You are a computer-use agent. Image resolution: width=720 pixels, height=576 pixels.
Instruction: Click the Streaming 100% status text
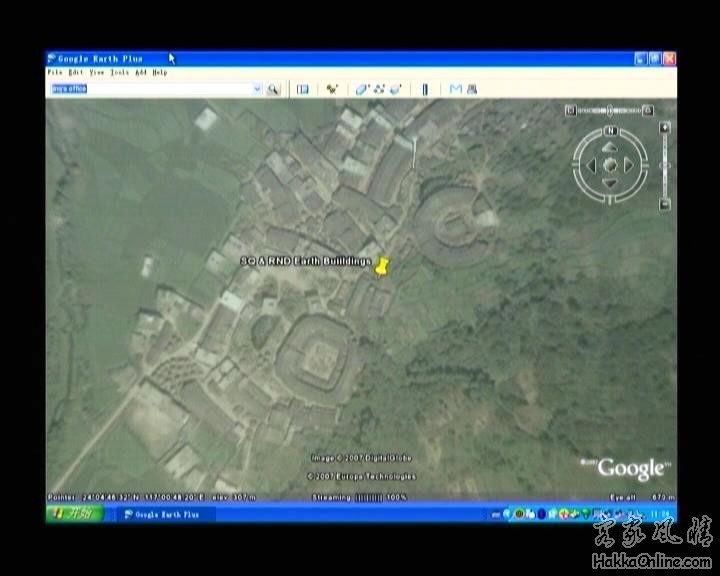coord(360,497)
